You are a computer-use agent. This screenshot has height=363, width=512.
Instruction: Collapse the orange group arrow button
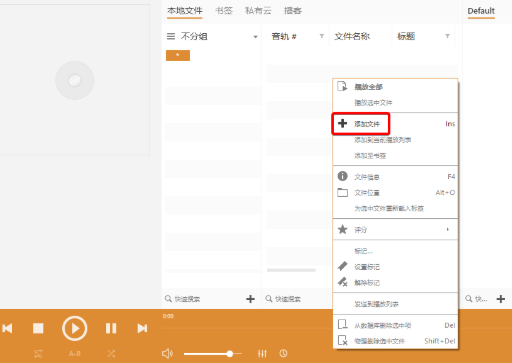click(178, 55)
